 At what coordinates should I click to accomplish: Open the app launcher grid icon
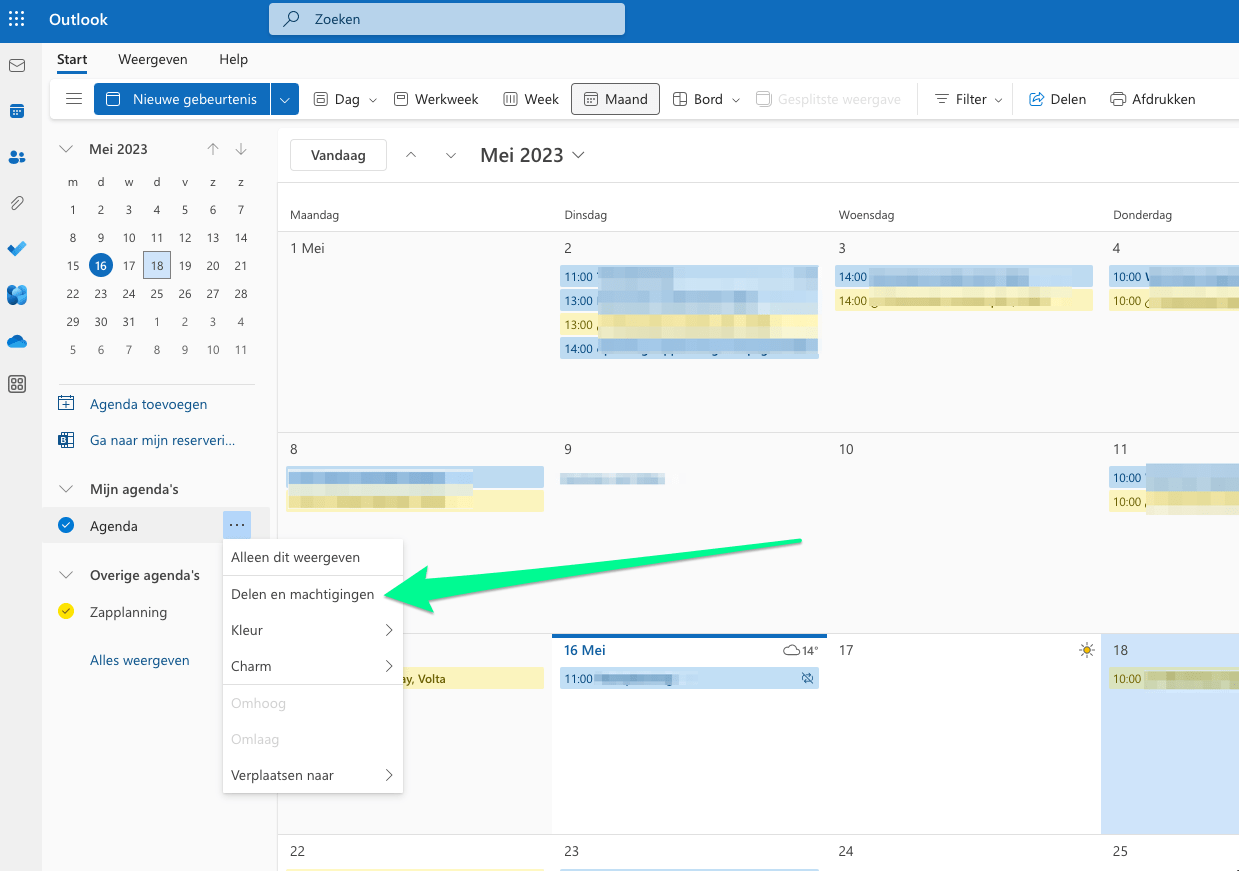[x=17, y=19]
